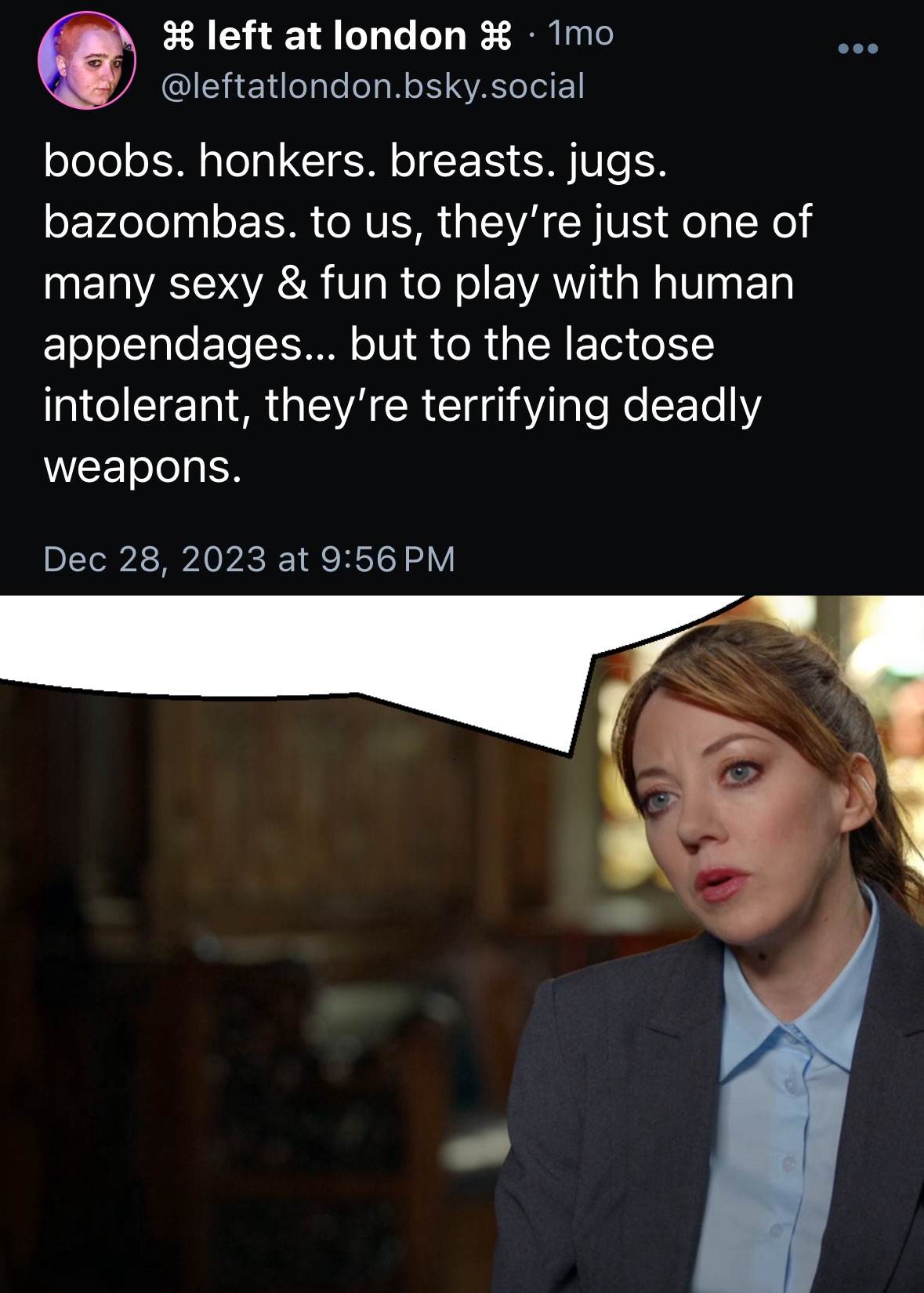Open the attached image of the woman
This screenshot has height=1293, width=924.
462,944
